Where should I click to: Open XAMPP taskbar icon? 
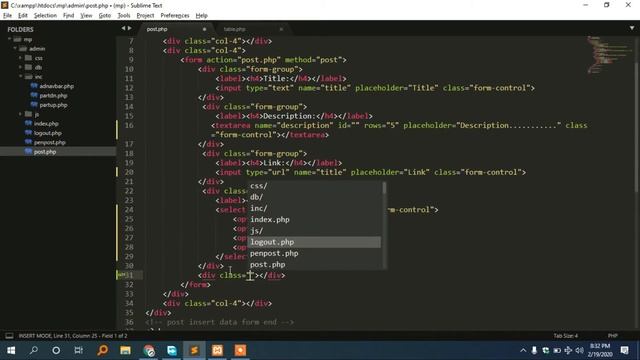click(217, 350)
